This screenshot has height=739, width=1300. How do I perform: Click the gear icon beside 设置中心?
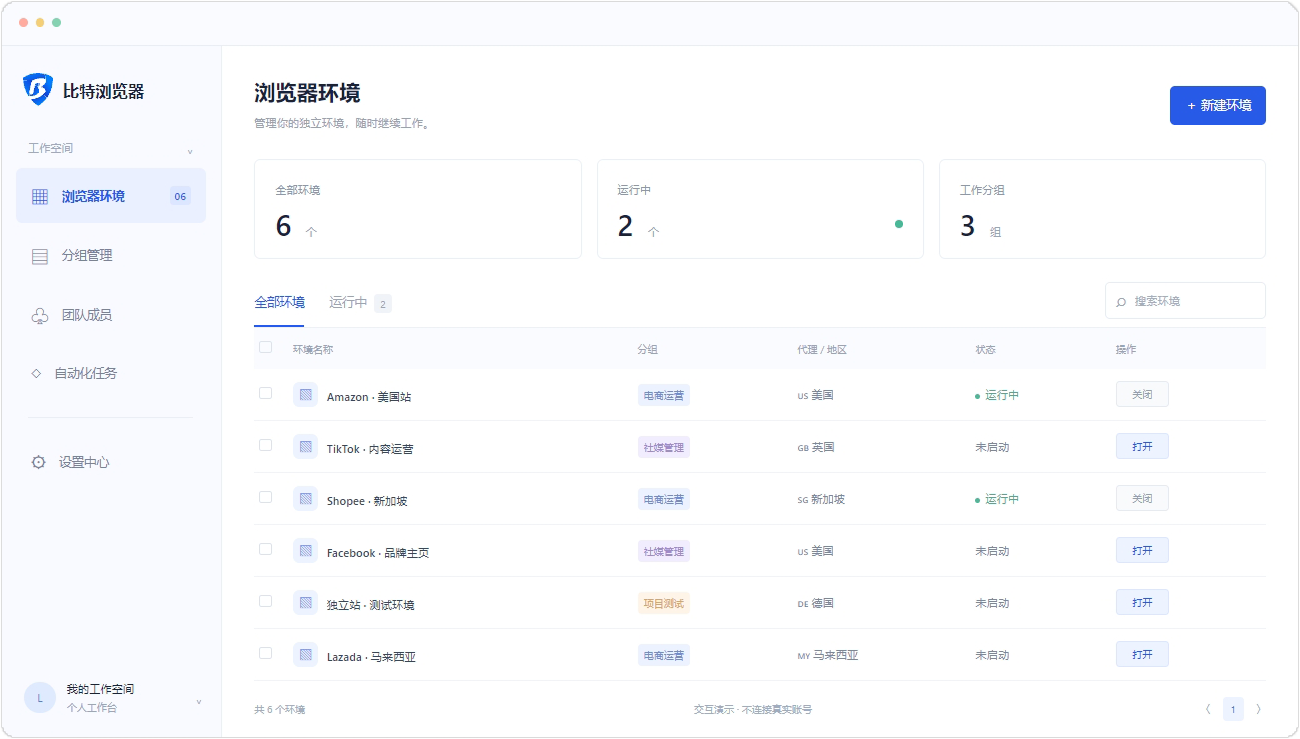coord(39,462)
